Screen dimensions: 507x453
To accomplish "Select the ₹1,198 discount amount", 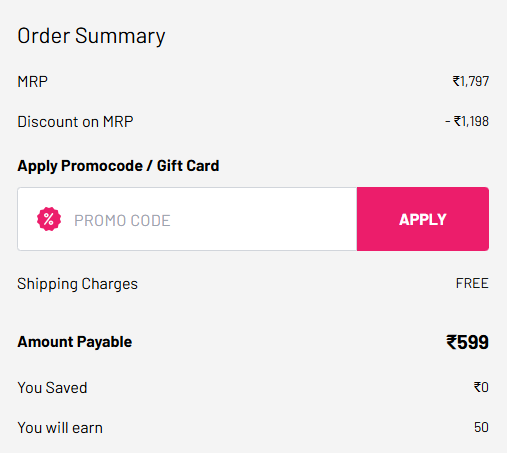I will (x=471, y=121).
